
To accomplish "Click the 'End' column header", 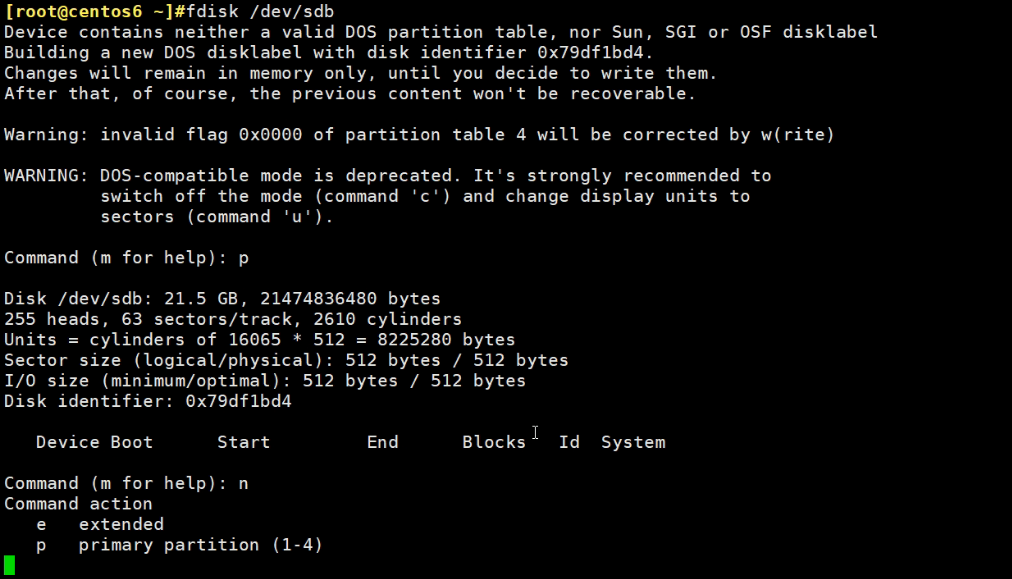I will point(382,442).
